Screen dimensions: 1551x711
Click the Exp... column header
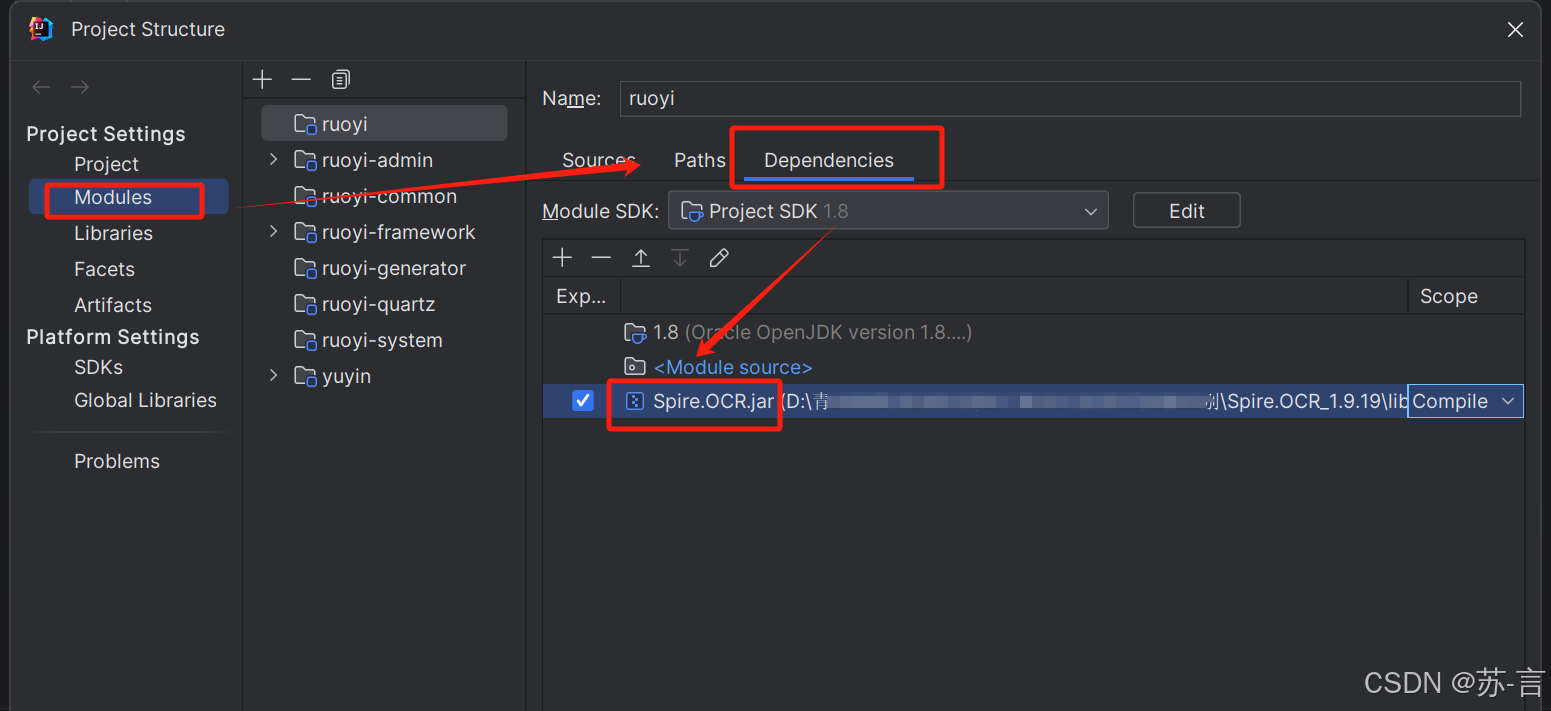(581, 296)
